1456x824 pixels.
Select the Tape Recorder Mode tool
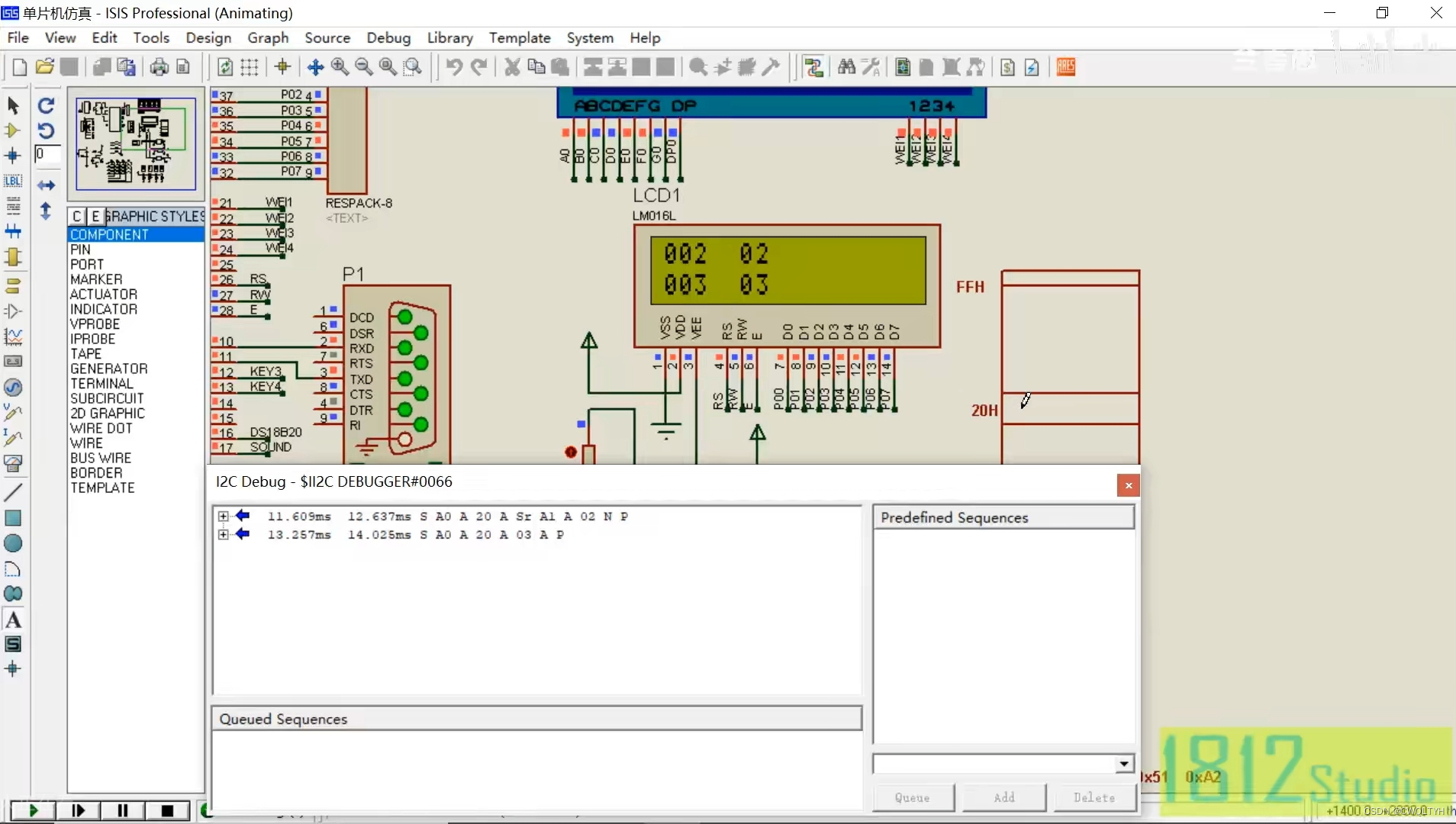[x=13, y=362]
